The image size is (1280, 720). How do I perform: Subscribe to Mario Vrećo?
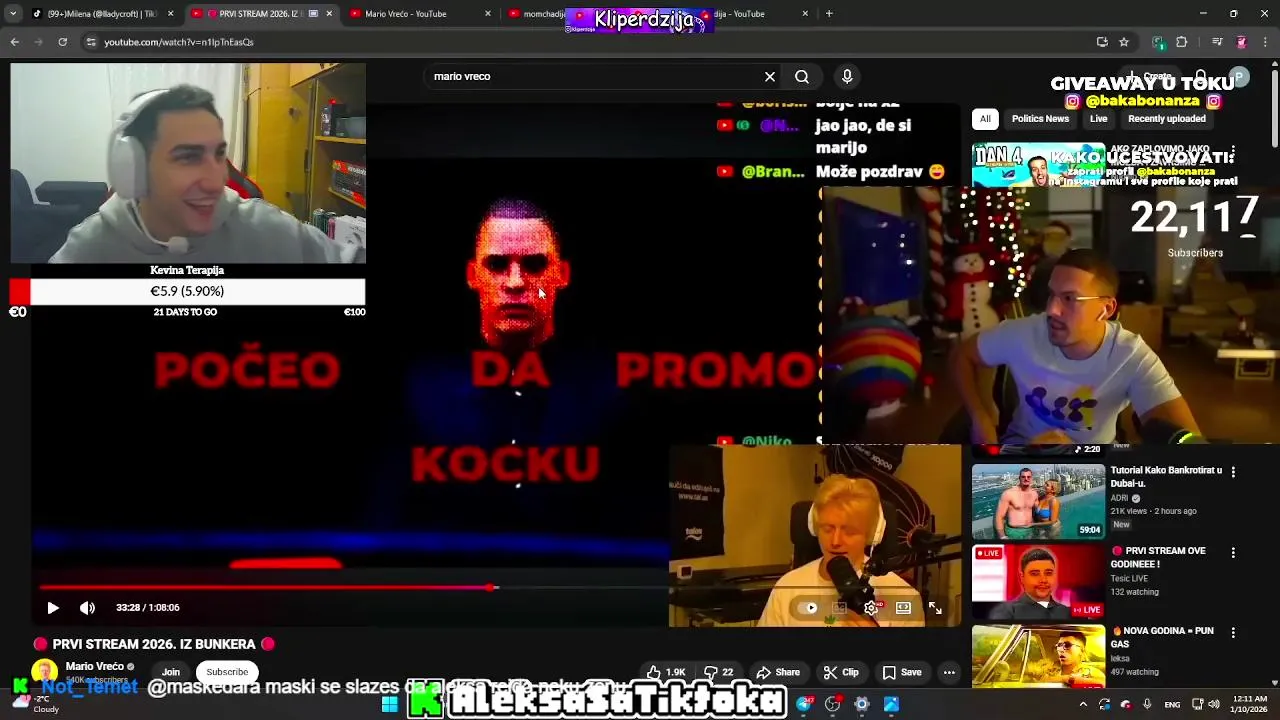(x=227, y=672)
